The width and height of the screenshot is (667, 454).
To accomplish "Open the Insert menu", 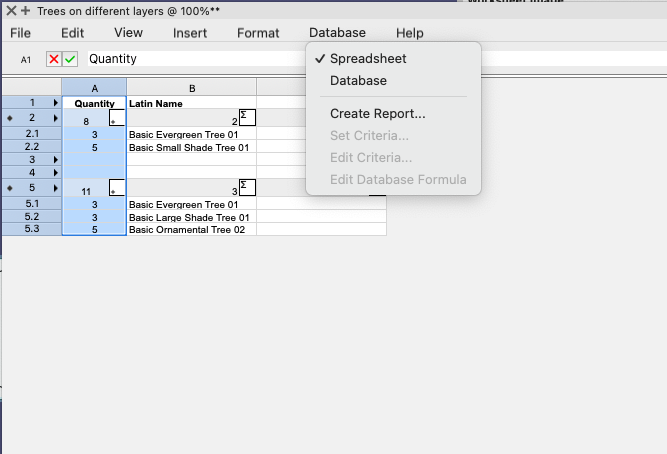I will [x=190, y=33].
